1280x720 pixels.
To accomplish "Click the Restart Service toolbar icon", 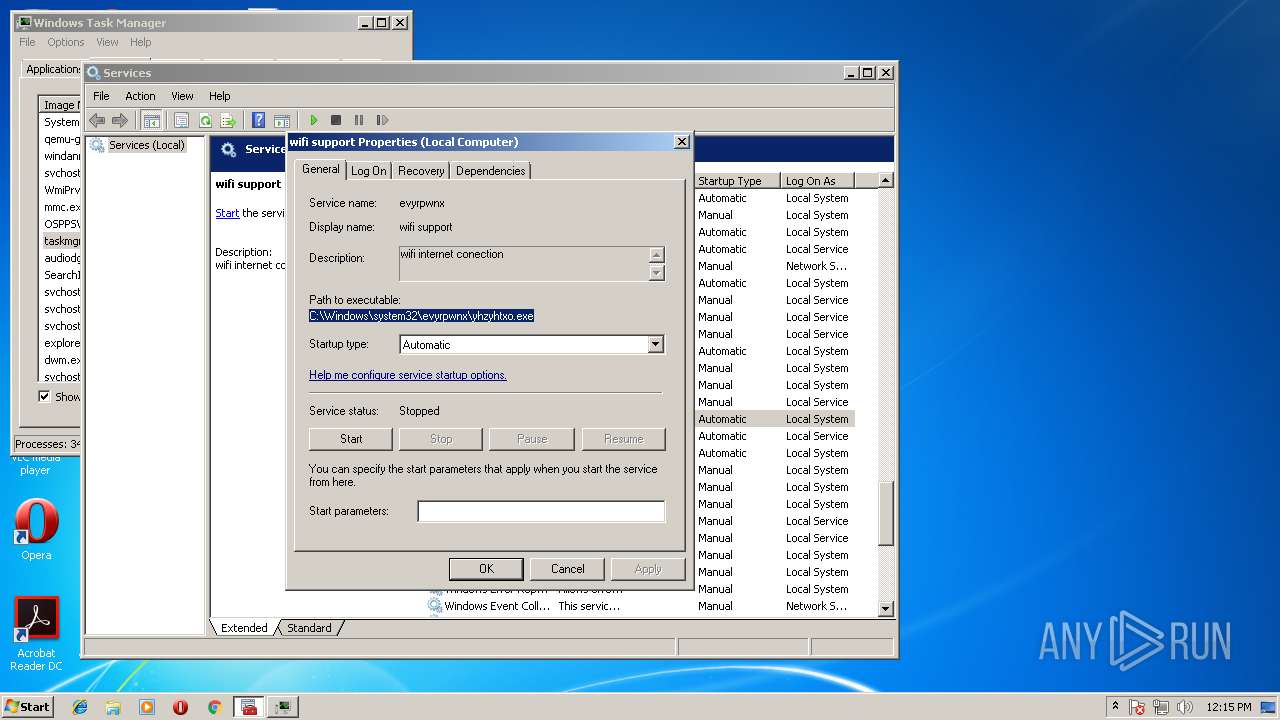I will click(382, 120).
